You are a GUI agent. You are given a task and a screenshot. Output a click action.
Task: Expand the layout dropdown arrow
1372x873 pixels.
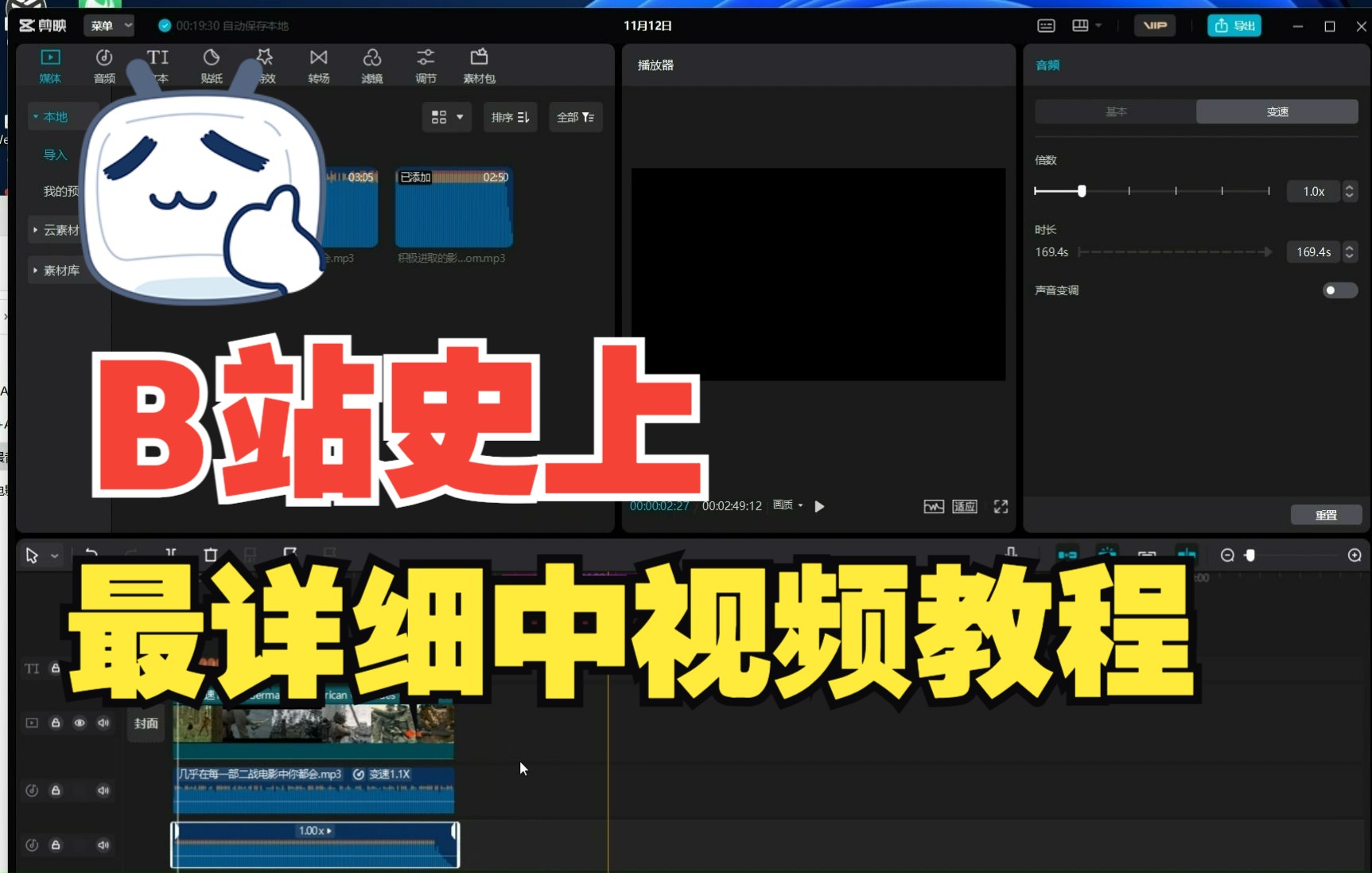pos(1098,25)
